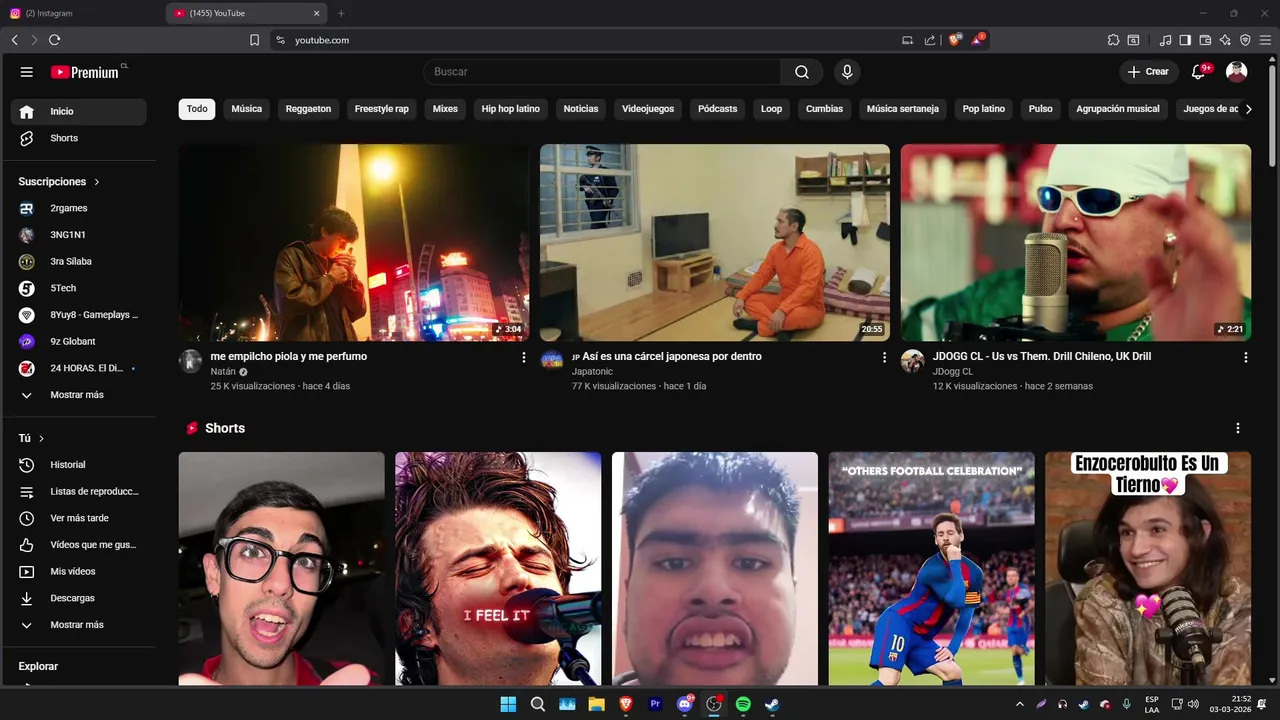Expand the Suscripciones section chevron
This screenshot has height=720, width=1280.
click(x=97, y=182)
